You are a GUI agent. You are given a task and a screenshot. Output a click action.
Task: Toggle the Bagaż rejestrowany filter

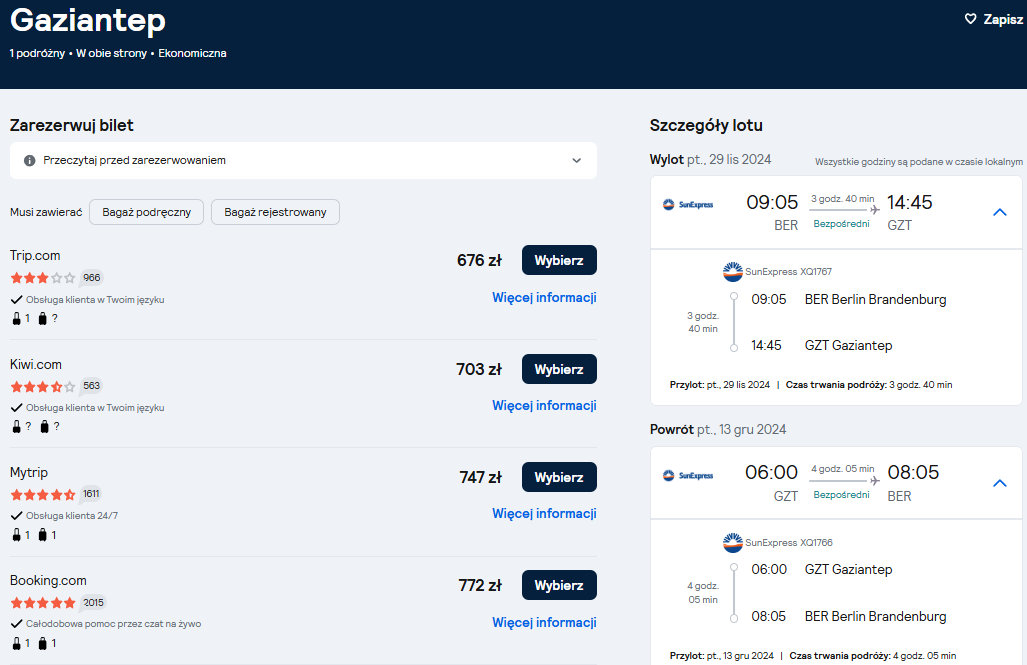(275, 212)
